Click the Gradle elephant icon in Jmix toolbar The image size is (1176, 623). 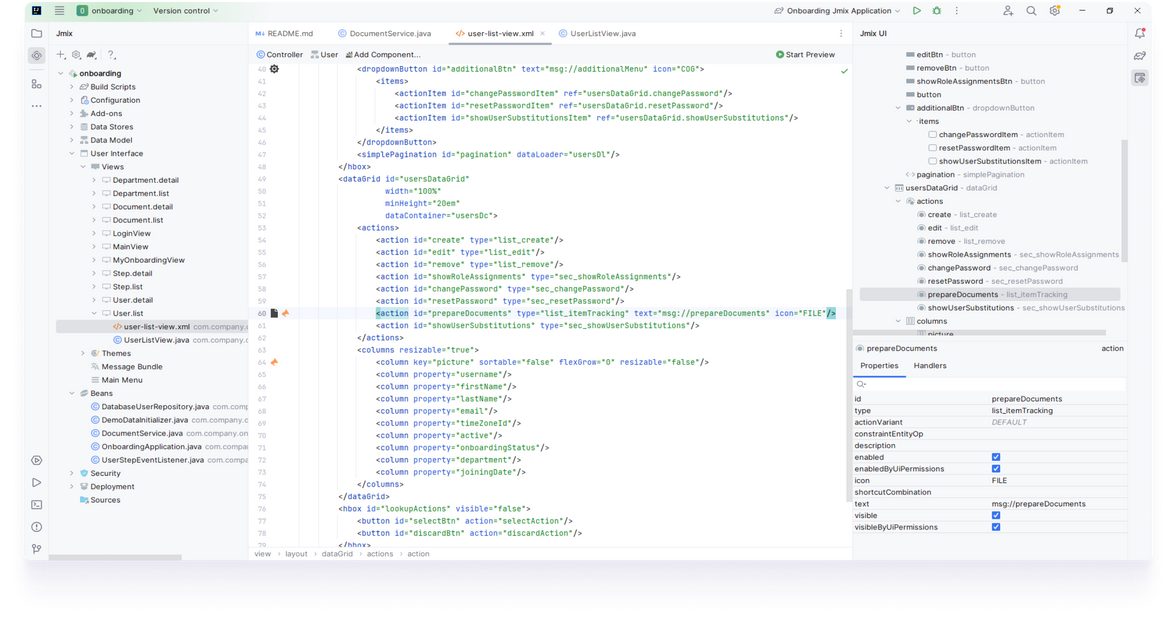[92, 55]
